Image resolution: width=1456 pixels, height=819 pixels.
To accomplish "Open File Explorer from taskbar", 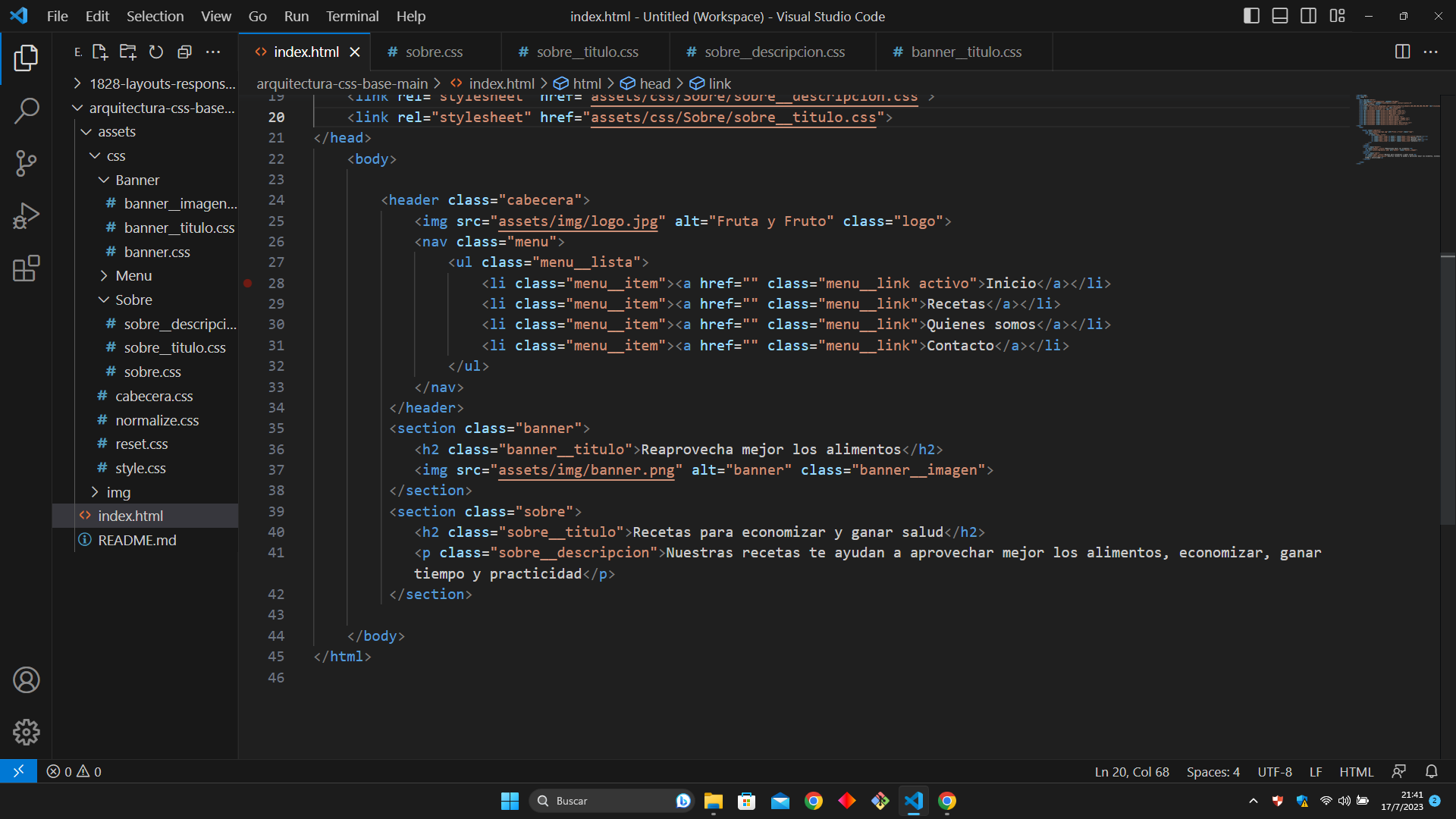I will click(713, 801).
